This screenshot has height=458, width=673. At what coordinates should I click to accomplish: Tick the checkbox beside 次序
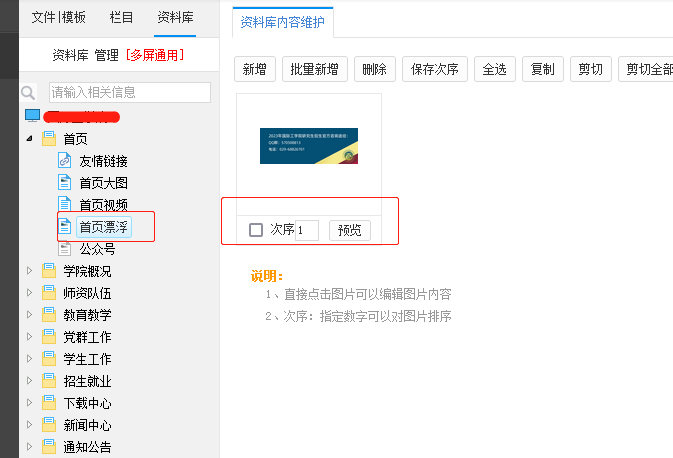click(256, 230)
